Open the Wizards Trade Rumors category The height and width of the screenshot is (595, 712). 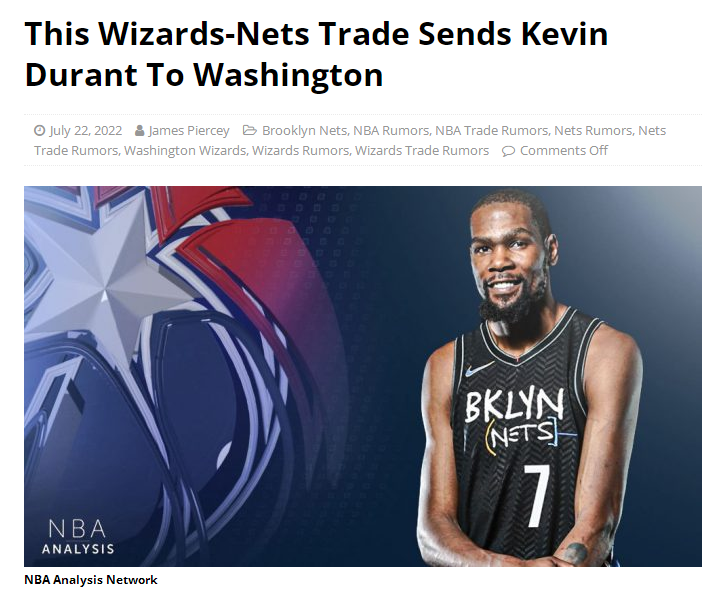click(422, 151)
